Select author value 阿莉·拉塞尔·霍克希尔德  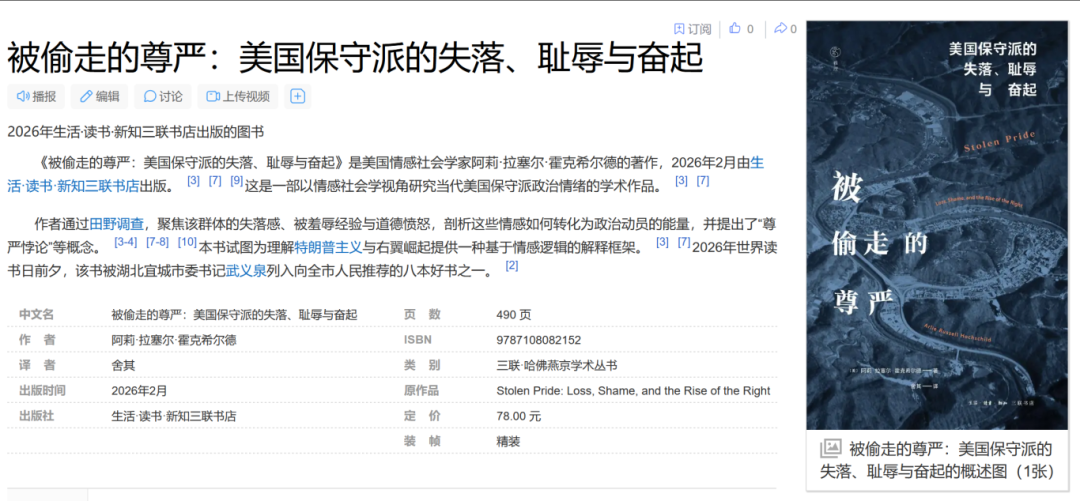tap(174, 340)
